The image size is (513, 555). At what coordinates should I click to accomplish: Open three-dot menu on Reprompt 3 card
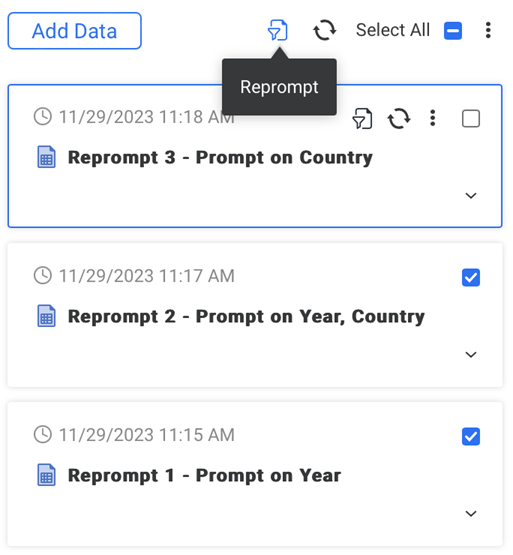click(x=432, y=118)
